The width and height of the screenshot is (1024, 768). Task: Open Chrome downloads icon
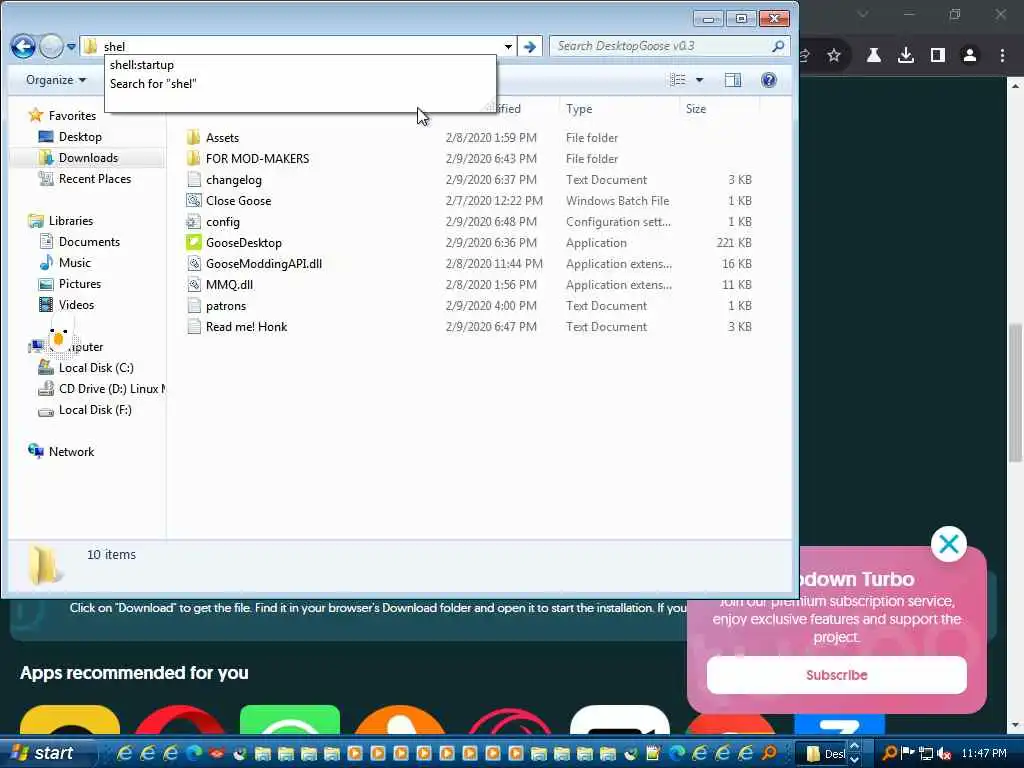906,56
